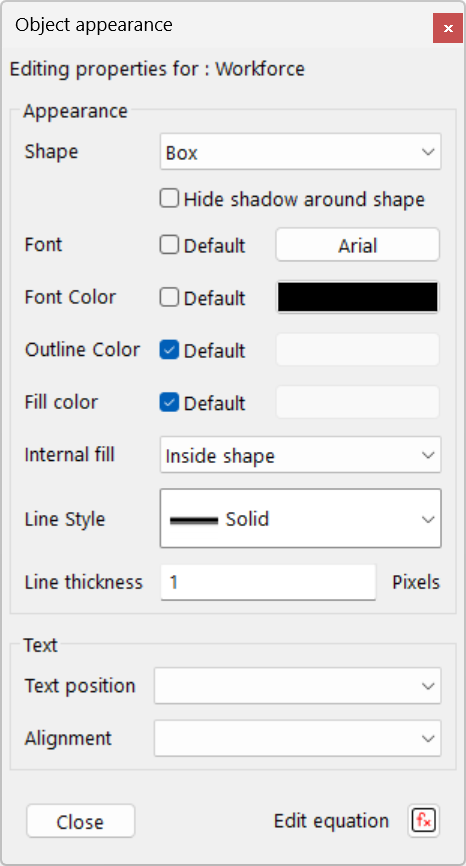Open the Shape dropdown showing Box
The image size is (466, 866).
(x=300, y=151)
